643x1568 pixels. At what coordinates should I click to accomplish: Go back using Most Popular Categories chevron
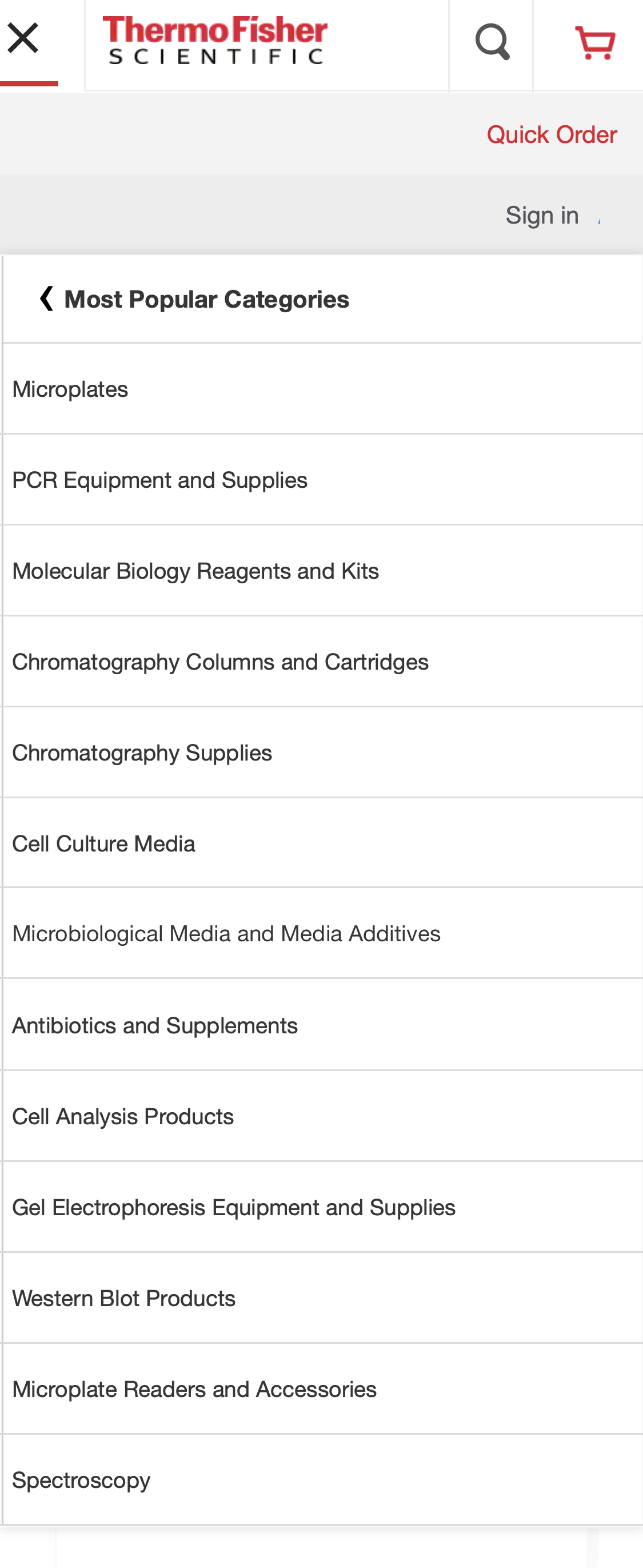(x=46, y=299)
